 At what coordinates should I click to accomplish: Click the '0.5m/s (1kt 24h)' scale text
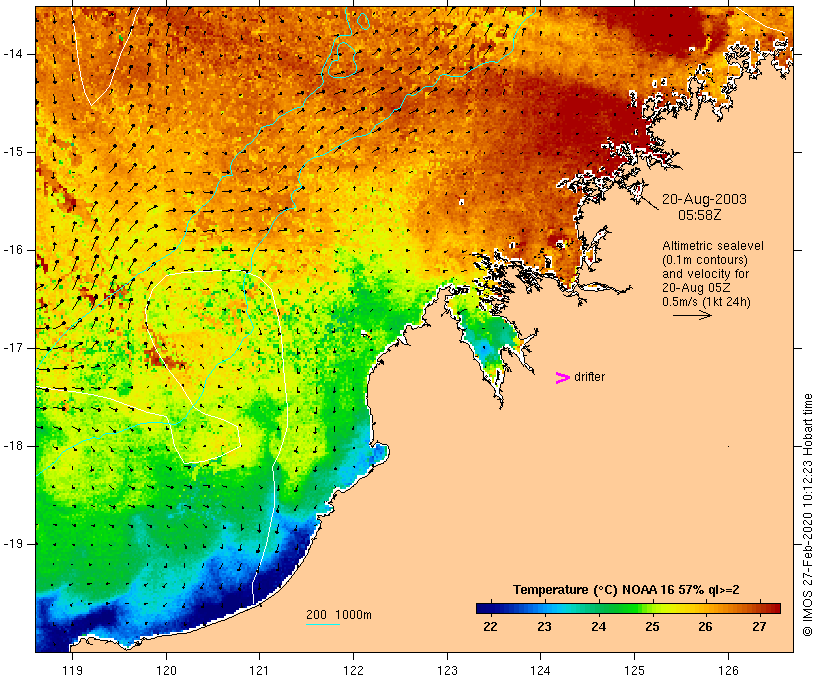[x=706, y=302]
